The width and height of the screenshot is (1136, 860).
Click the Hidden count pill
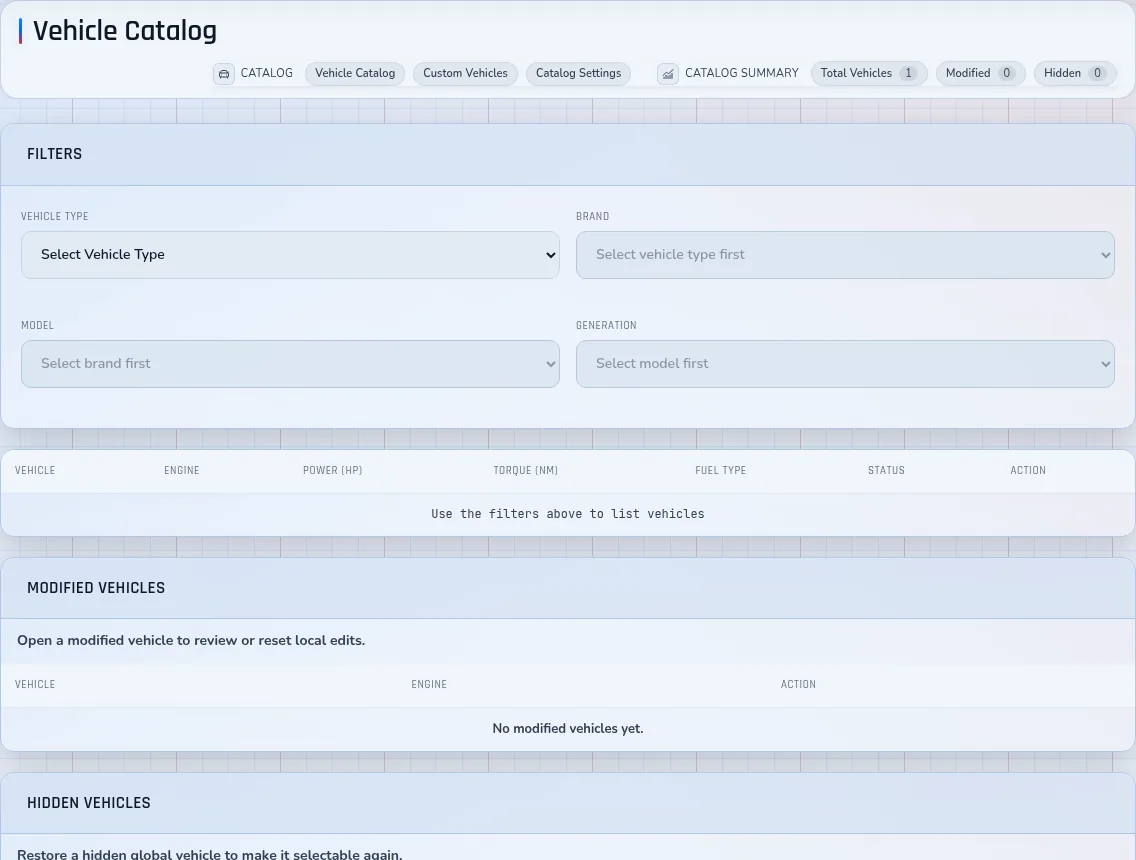click(x=1075, y=73)
